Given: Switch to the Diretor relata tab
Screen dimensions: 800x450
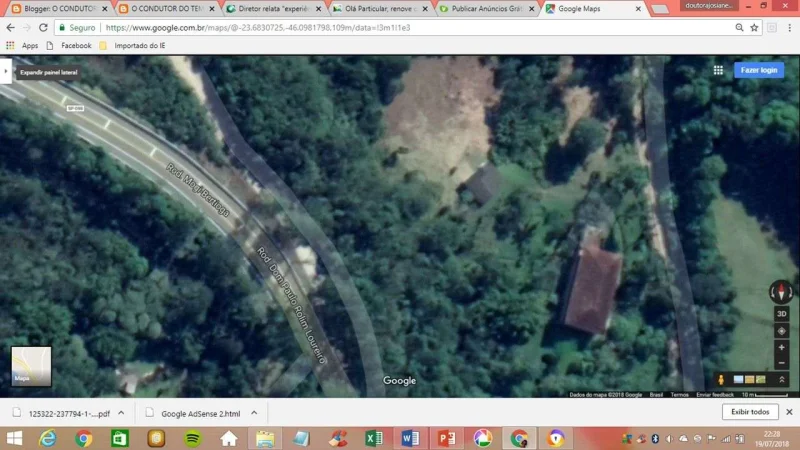Looking at the screenshot, I should (x=274, y=9).
